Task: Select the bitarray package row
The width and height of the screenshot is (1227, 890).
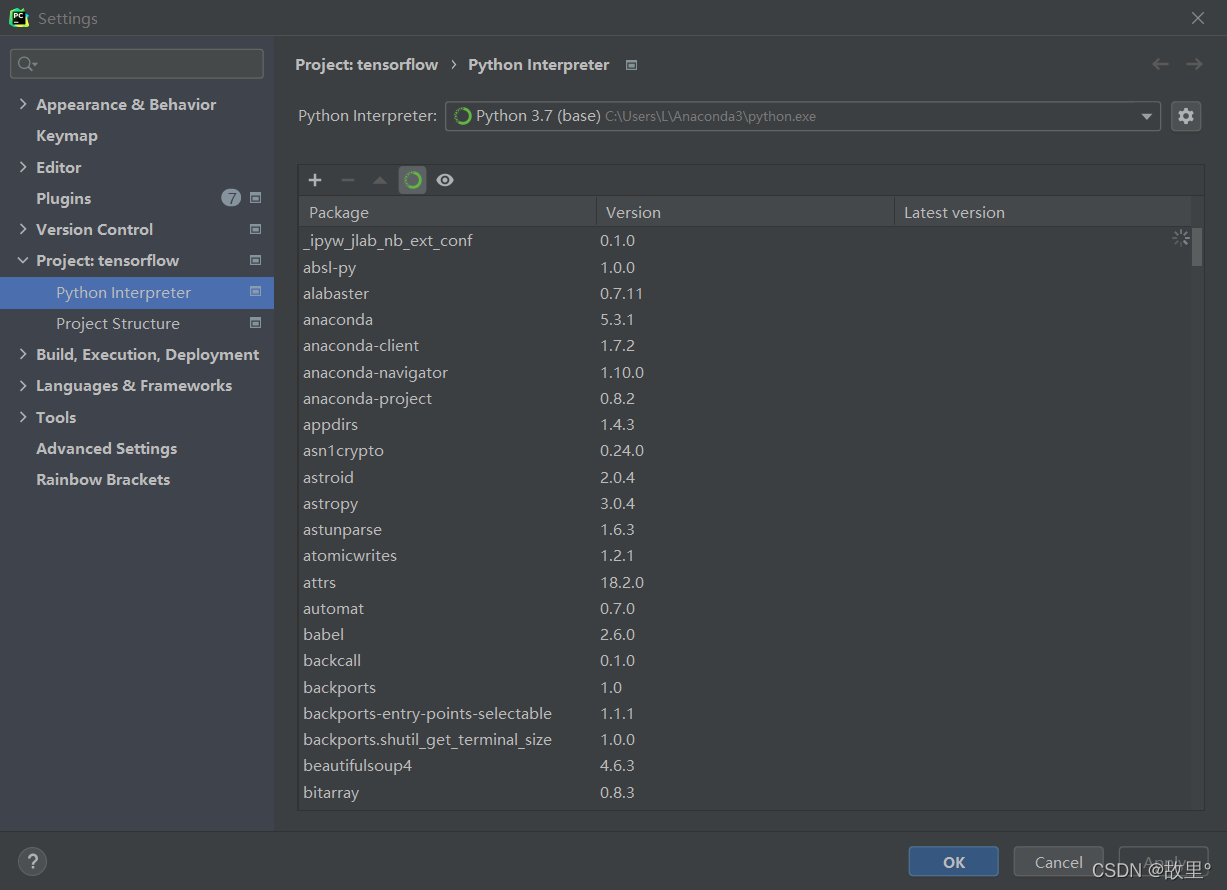Action: 745,792
